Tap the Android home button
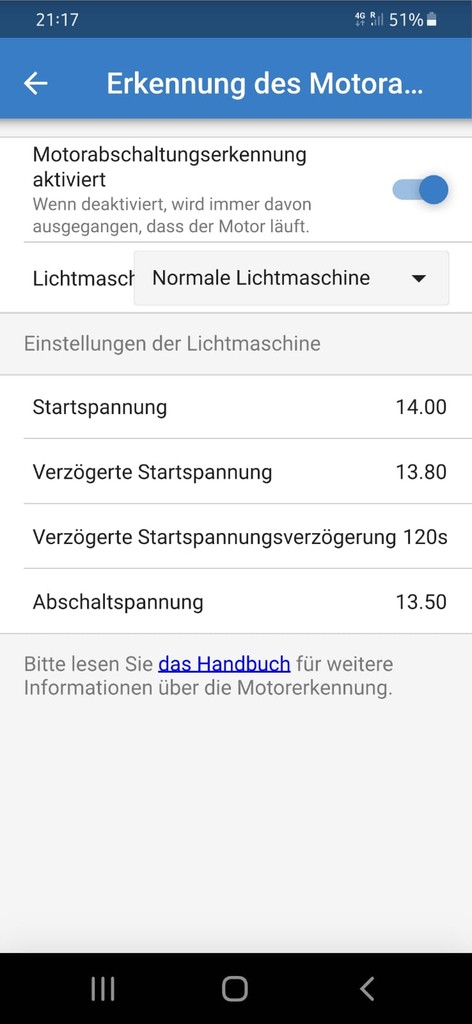472x1024 pixels. pyautogui.click(x=235, y=989)
